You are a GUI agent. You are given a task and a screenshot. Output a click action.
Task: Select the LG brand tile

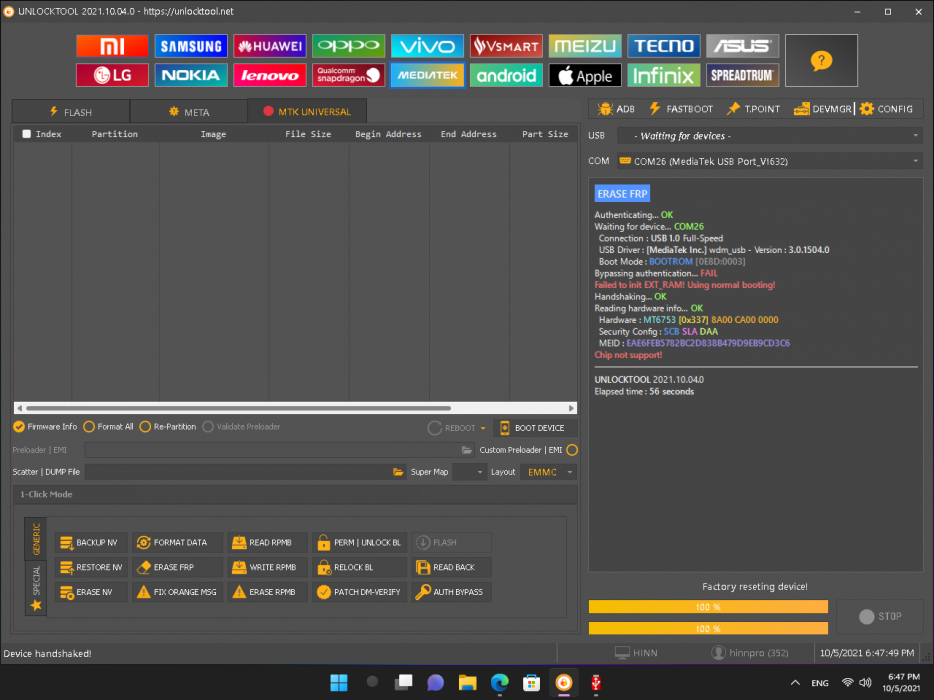pyautogui.click(x=112, y=75)
